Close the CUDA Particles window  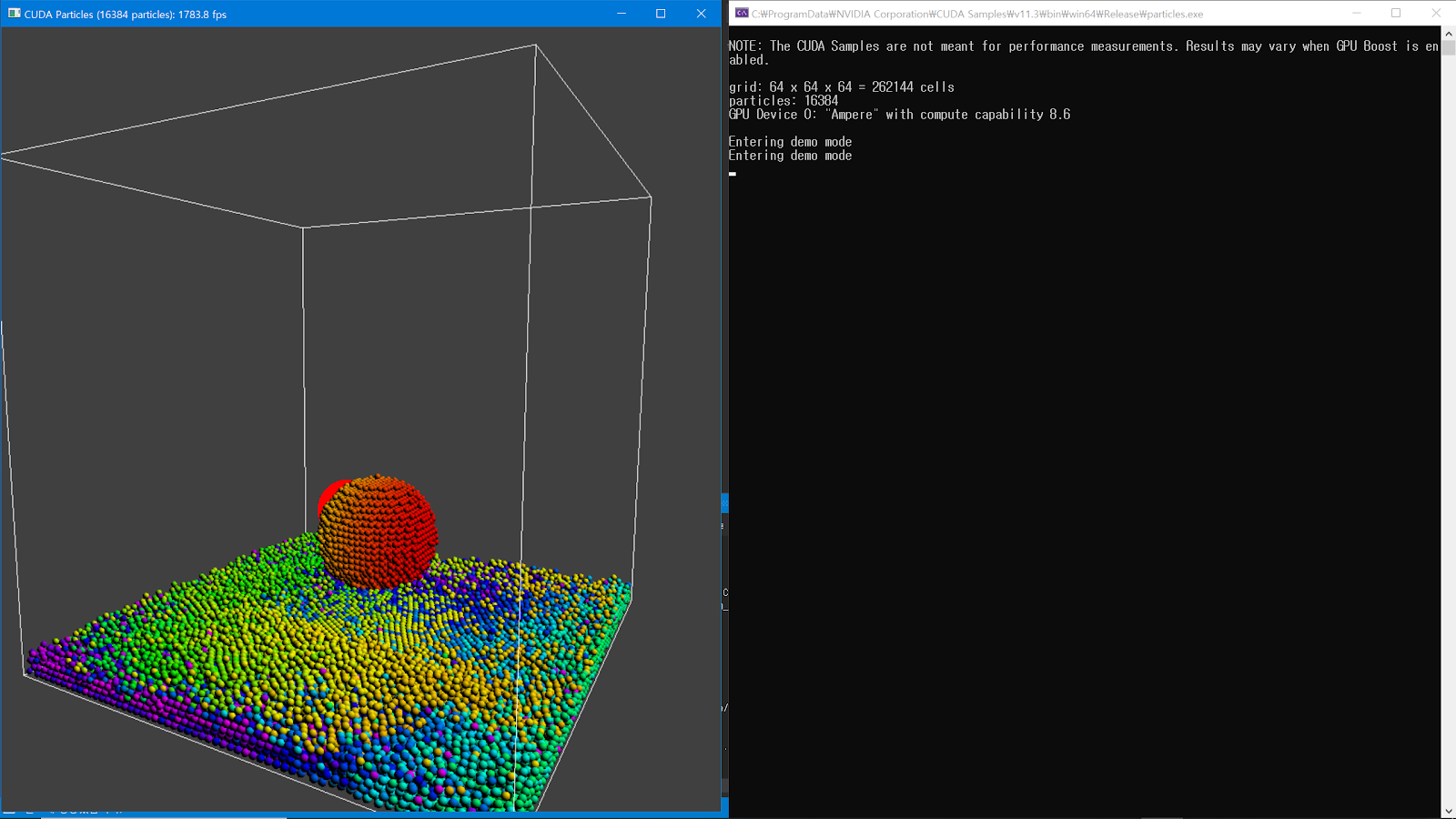701,14
